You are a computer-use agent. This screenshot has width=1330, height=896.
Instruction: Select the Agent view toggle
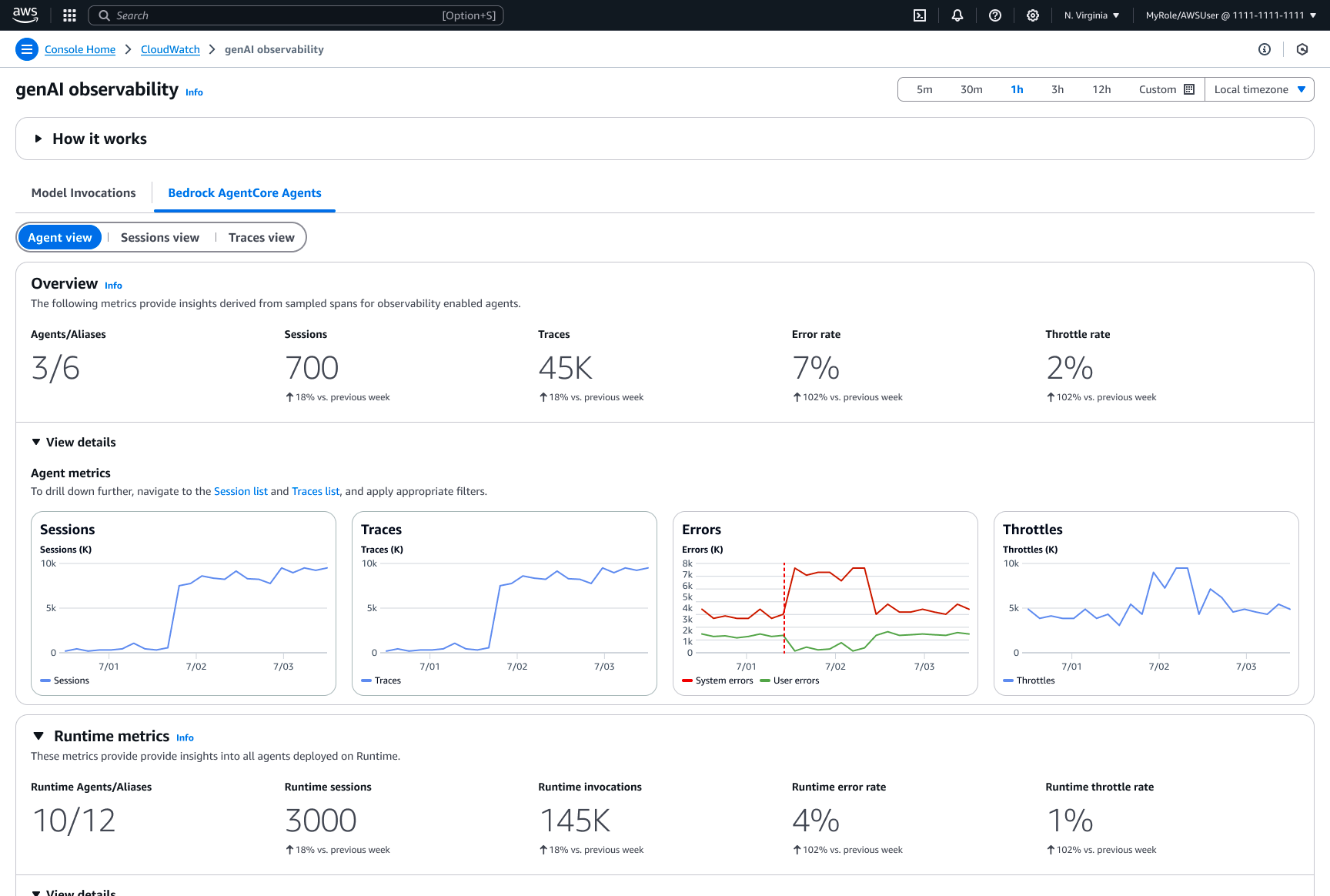point(60,238)
